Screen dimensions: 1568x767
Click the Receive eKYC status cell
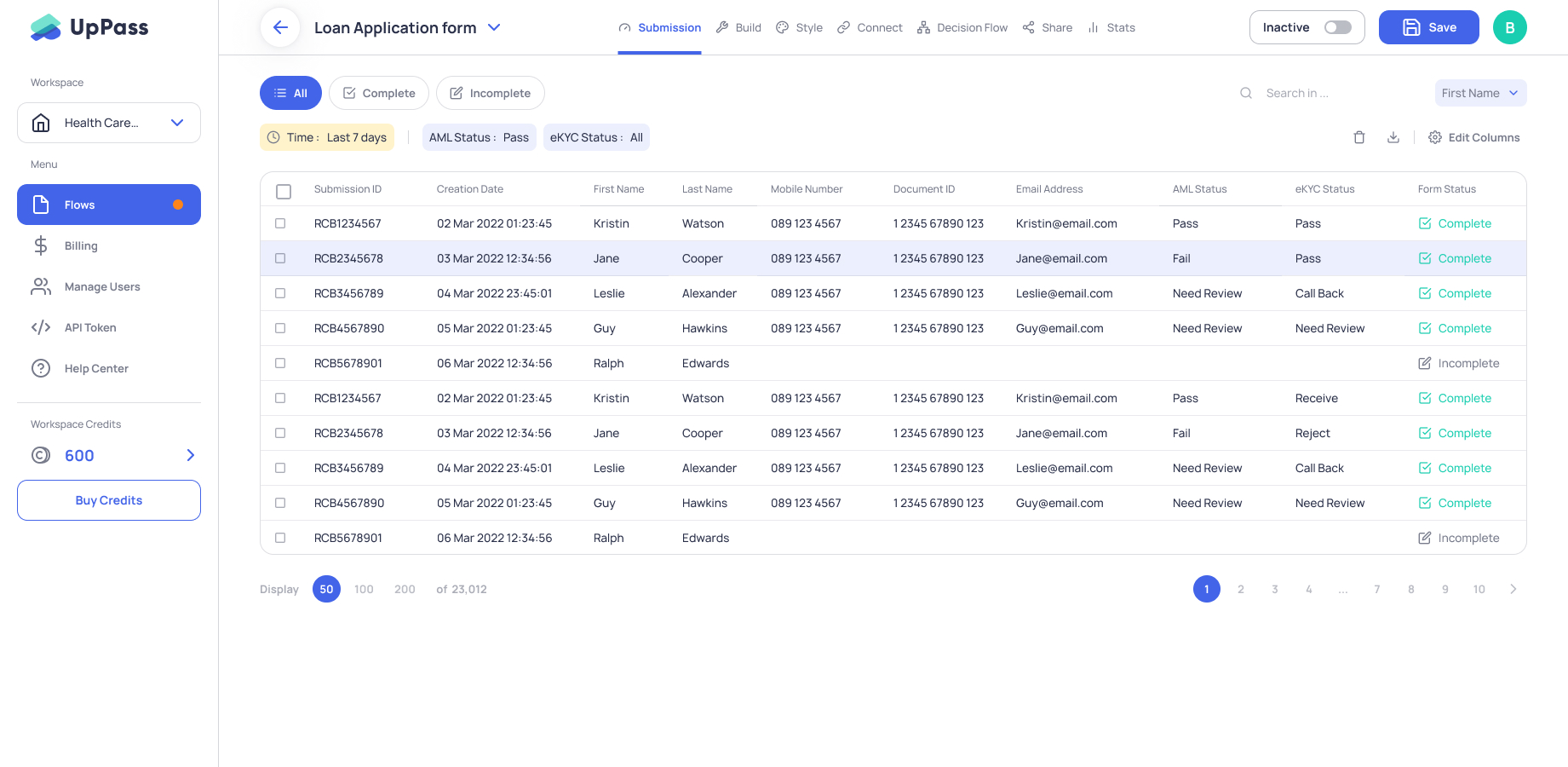(x=1317, y=398)
